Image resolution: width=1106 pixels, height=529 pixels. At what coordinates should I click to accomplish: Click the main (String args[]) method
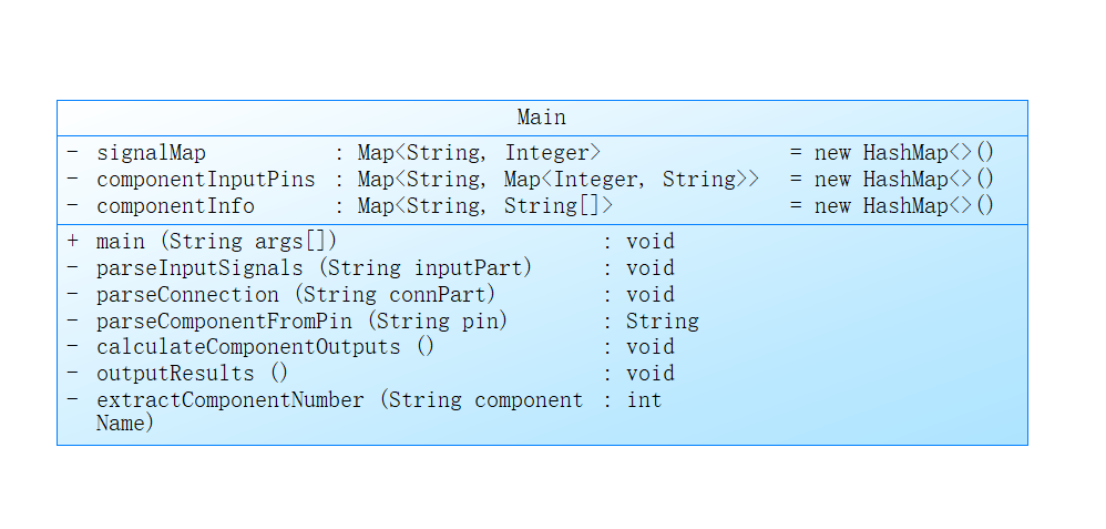[x=216, y=242]
